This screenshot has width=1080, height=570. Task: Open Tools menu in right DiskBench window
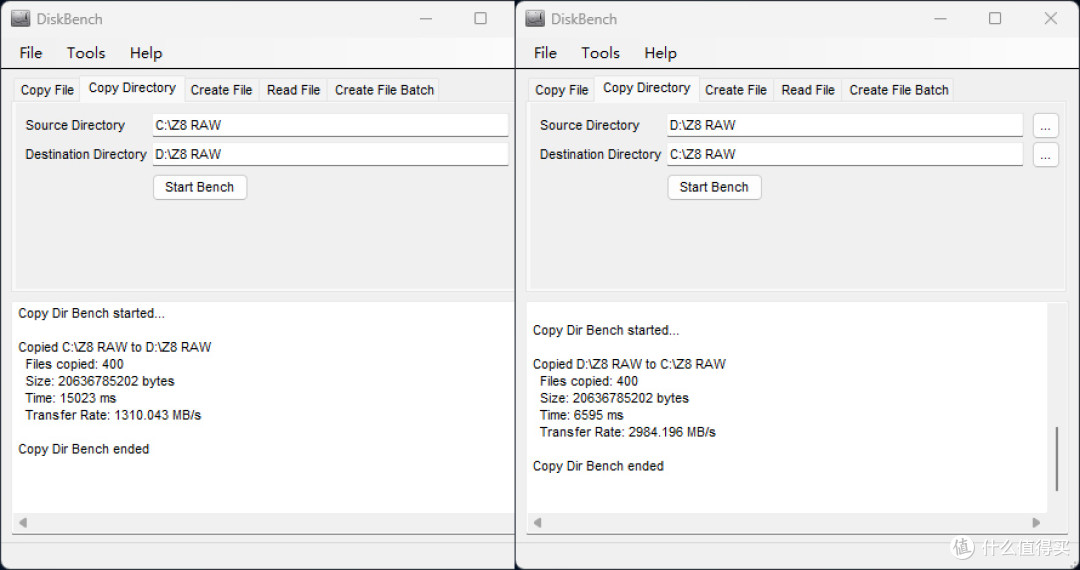(x=601, y=53)
